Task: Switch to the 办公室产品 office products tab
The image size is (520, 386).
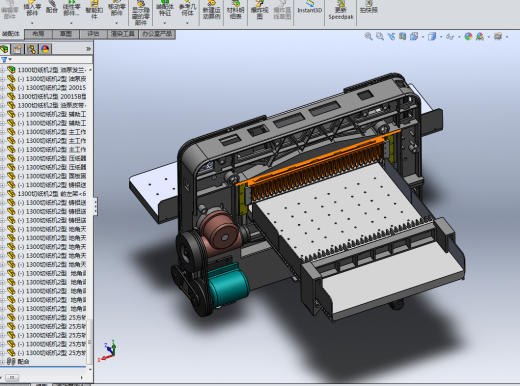Action: click(157, 34)
